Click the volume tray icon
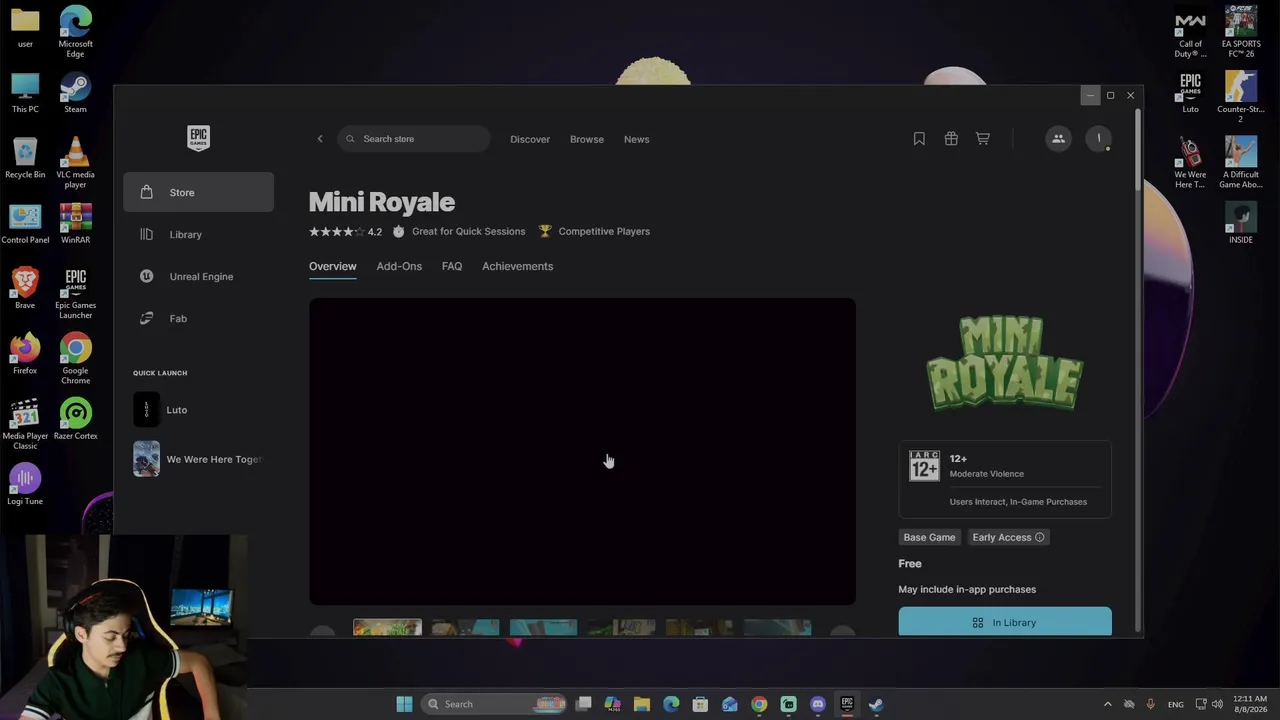The width and height of the screenshot is (1280, 720). click(1218, 704)
